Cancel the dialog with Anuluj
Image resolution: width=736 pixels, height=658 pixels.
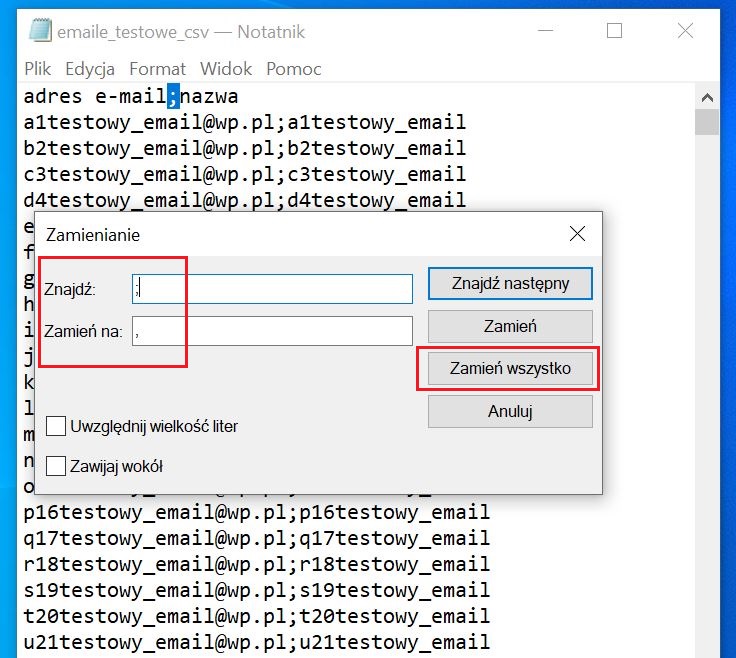510,411
